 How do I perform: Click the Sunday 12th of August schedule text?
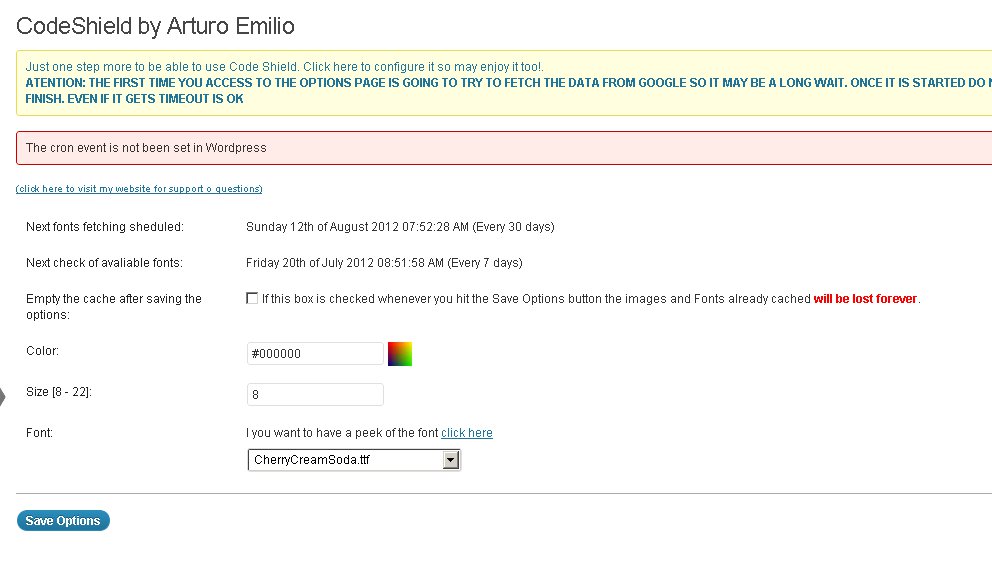click(400, 227)
